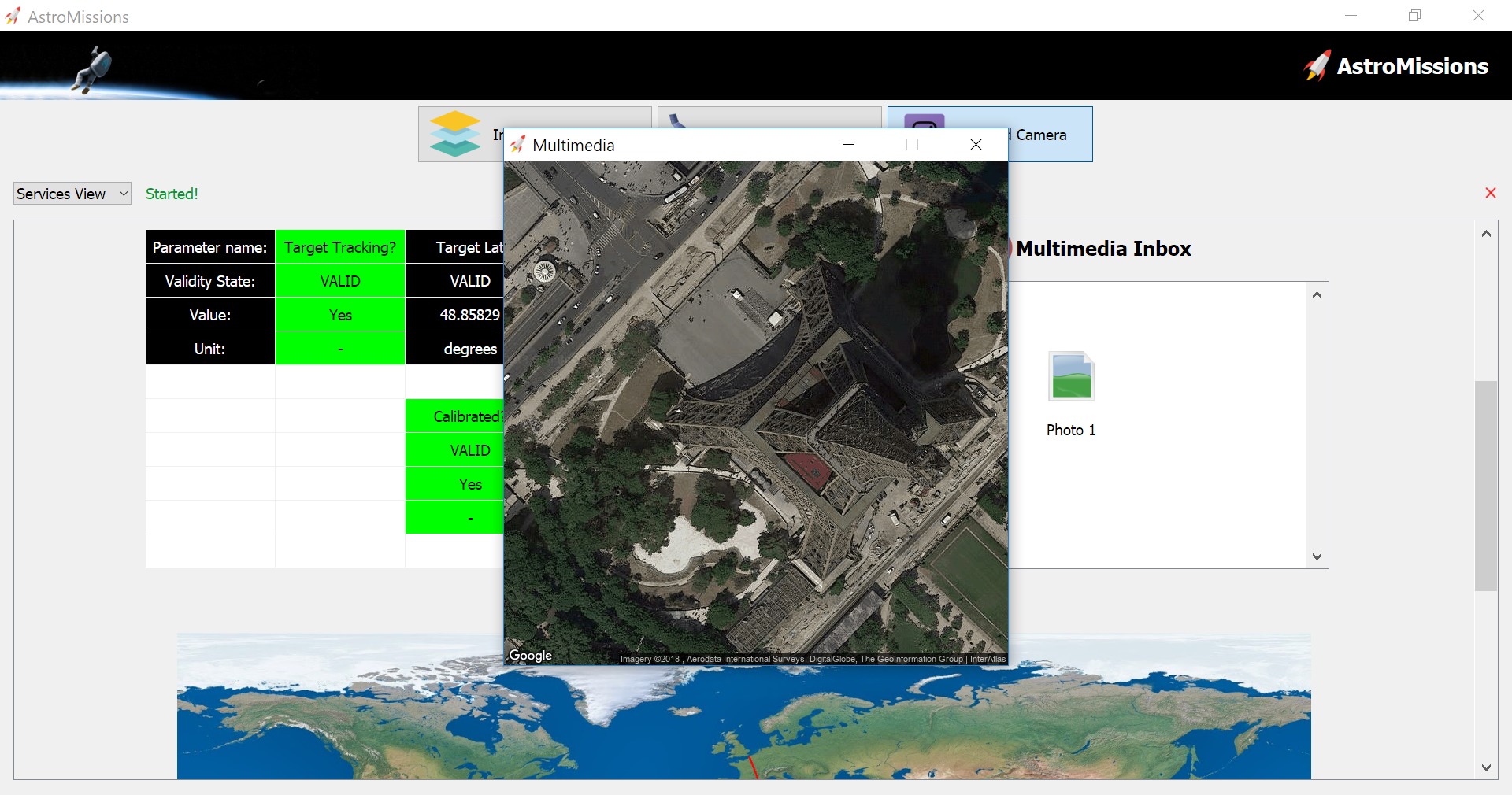The width and height of the screenshot is (1512, 795).
Task: Click the main panel scroll up arrow
Action: click(1486, 234)
